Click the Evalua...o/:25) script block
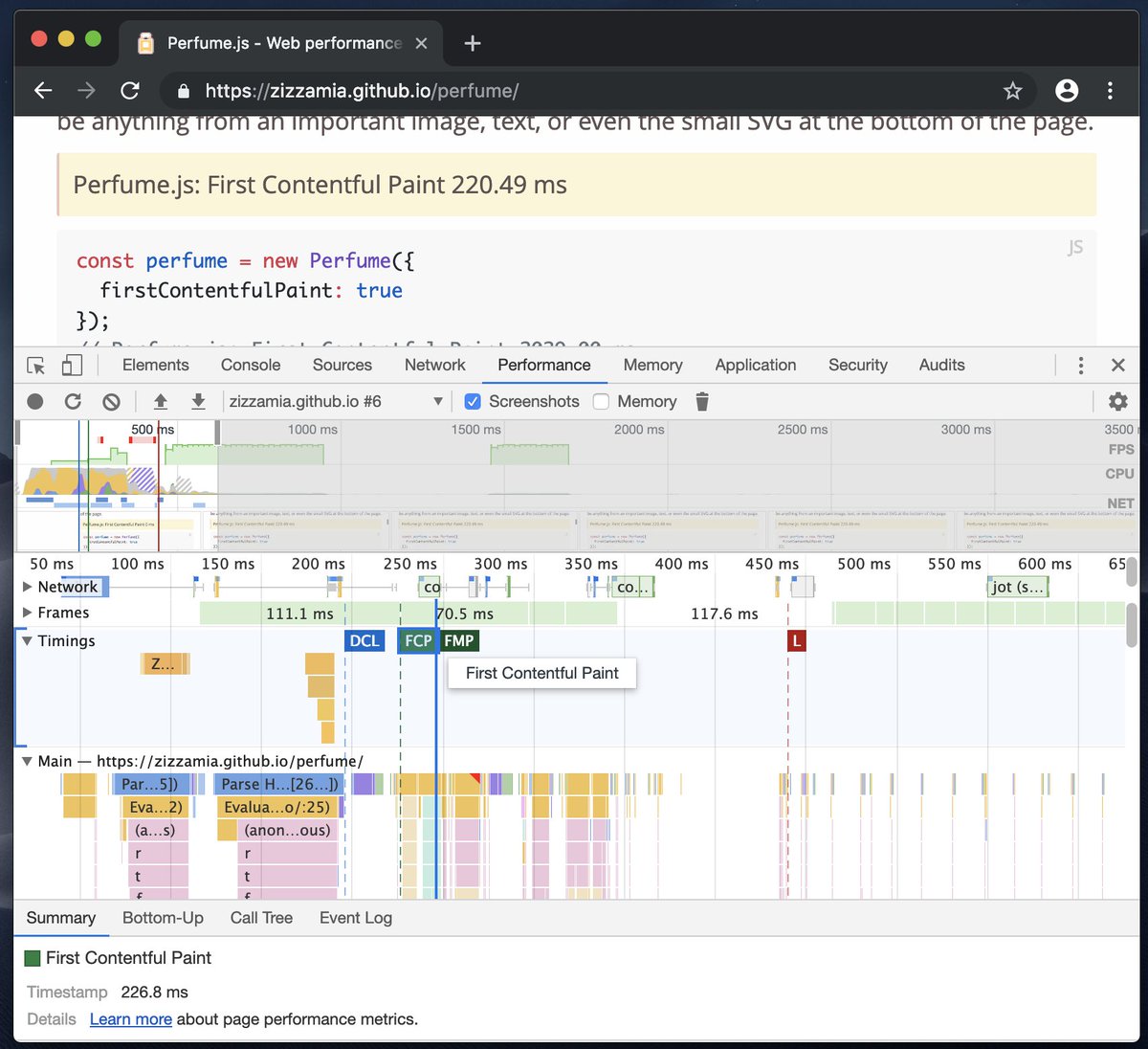The height and width of the screenshot is (1049, 1148). pyautogui.click(x=279, y=807)
